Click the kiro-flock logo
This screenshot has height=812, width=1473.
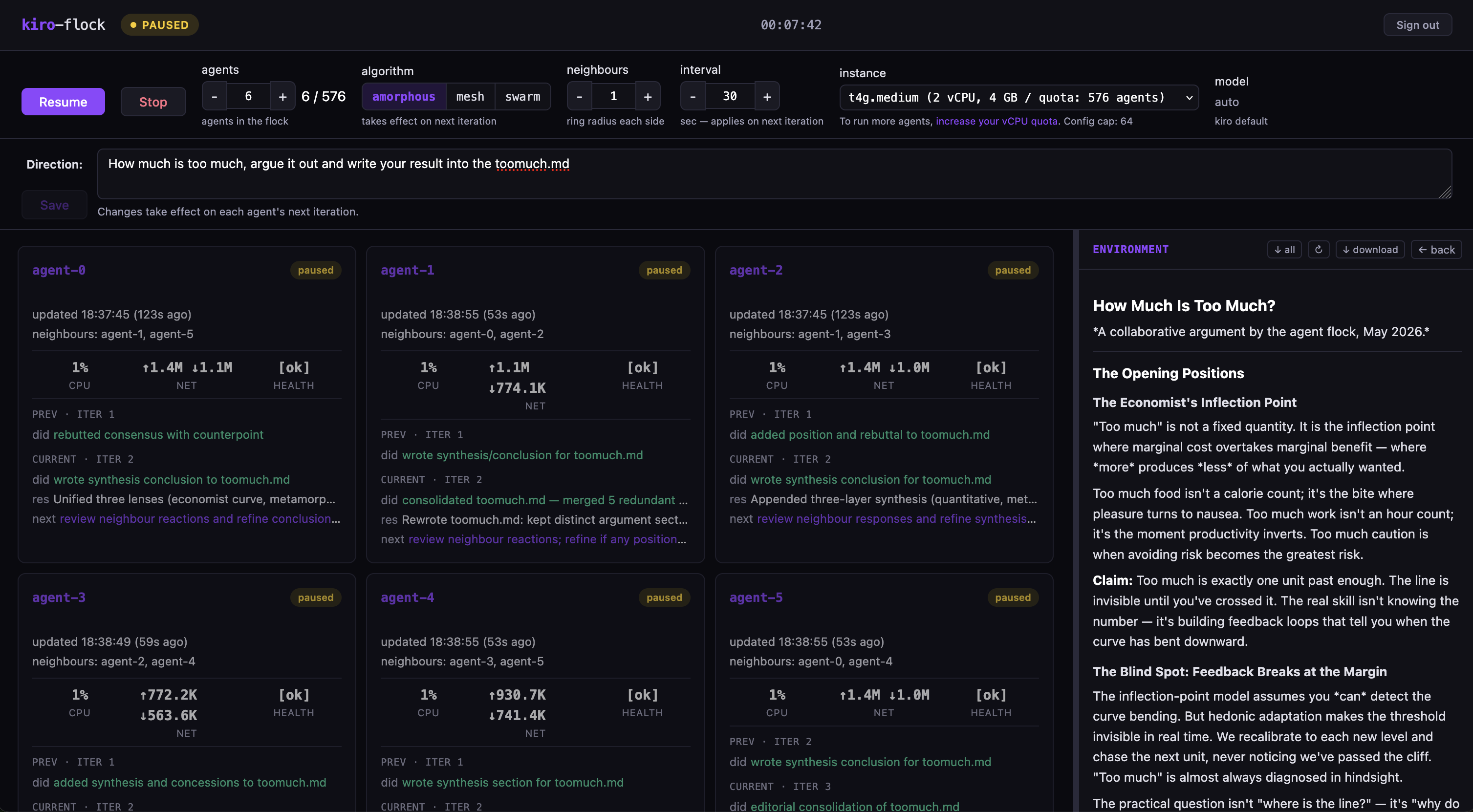pyautogui.click(x=64, y=24)
